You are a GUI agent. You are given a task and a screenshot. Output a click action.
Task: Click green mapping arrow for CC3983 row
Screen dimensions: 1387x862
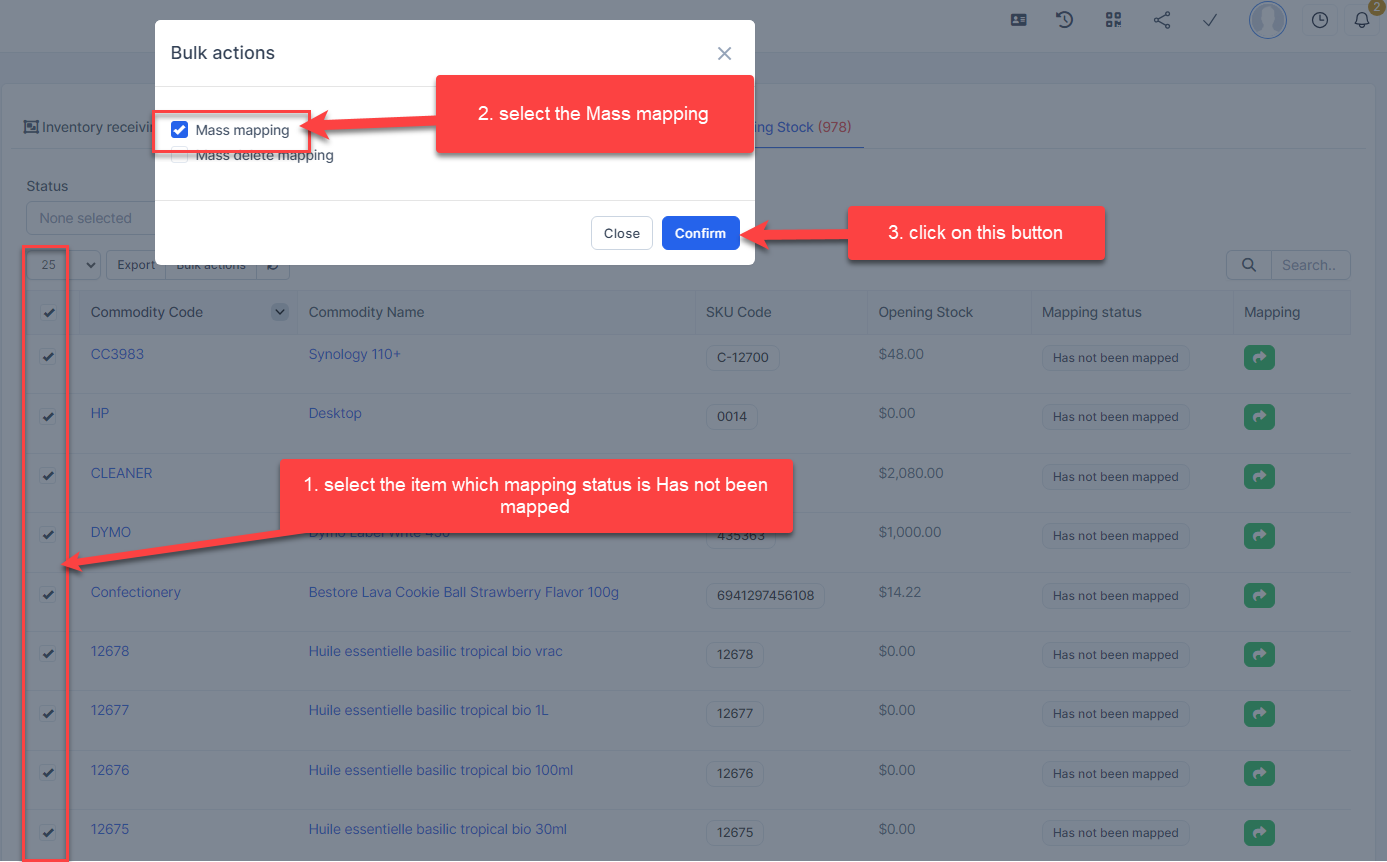(1259, 358)
